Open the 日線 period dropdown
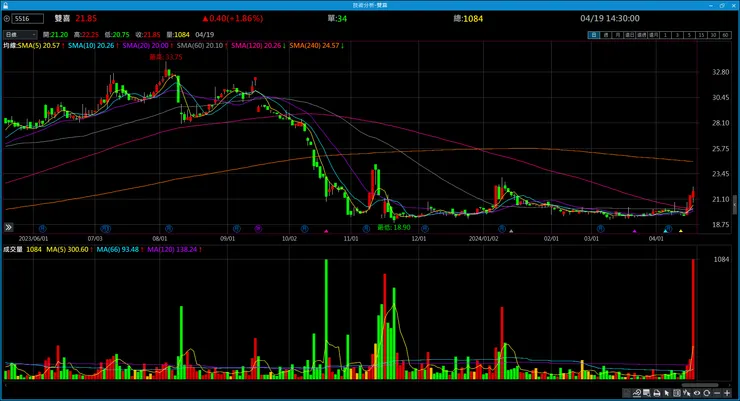740x401 pixels. point(20,34)
